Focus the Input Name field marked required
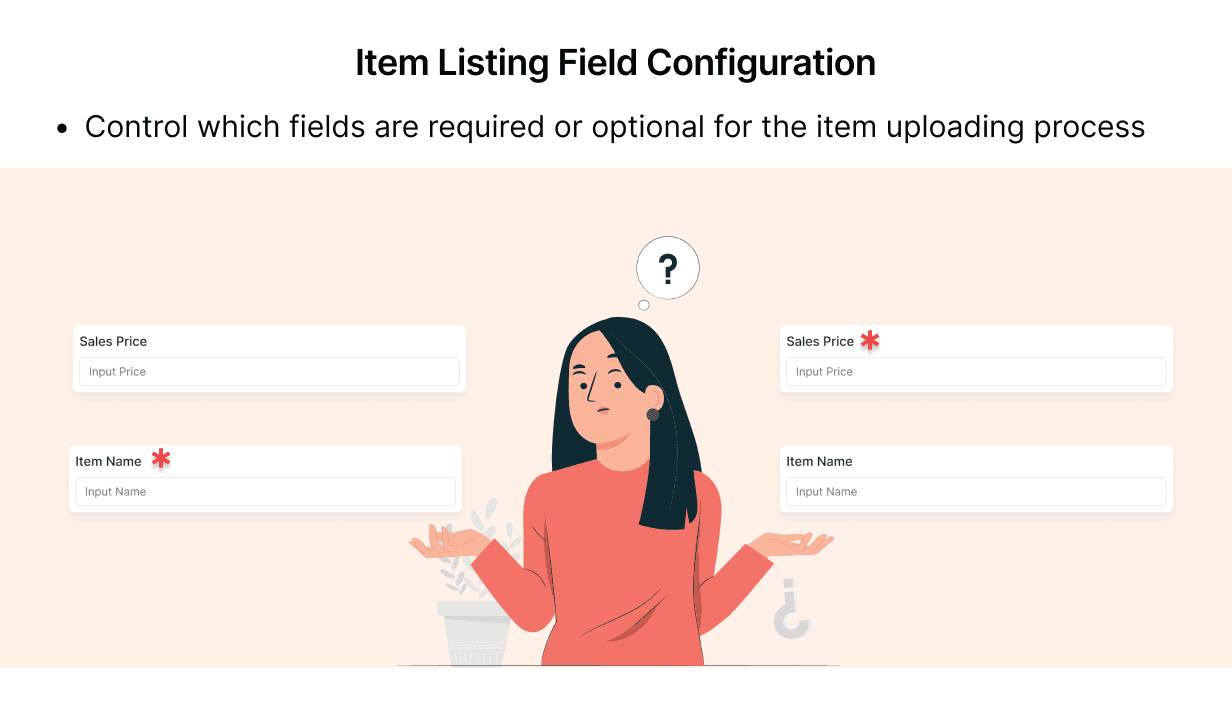Screen dimensions: 1232x708 (x=265, y=492)
